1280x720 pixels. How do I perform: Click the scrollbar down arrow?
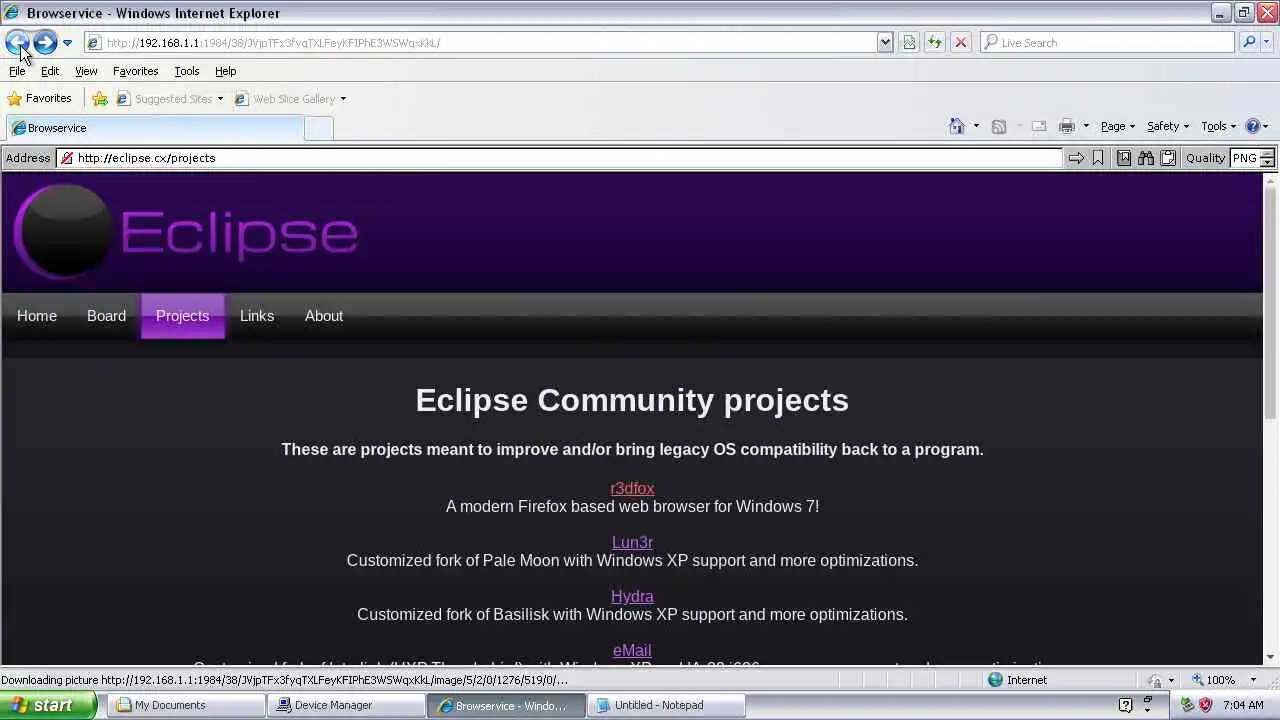1271,657
